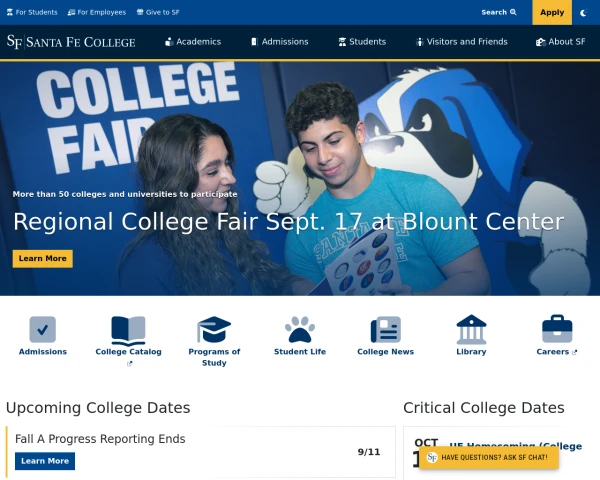Expand the Students navigation menu
600x480 pixels.
click(x=362, y=42)
